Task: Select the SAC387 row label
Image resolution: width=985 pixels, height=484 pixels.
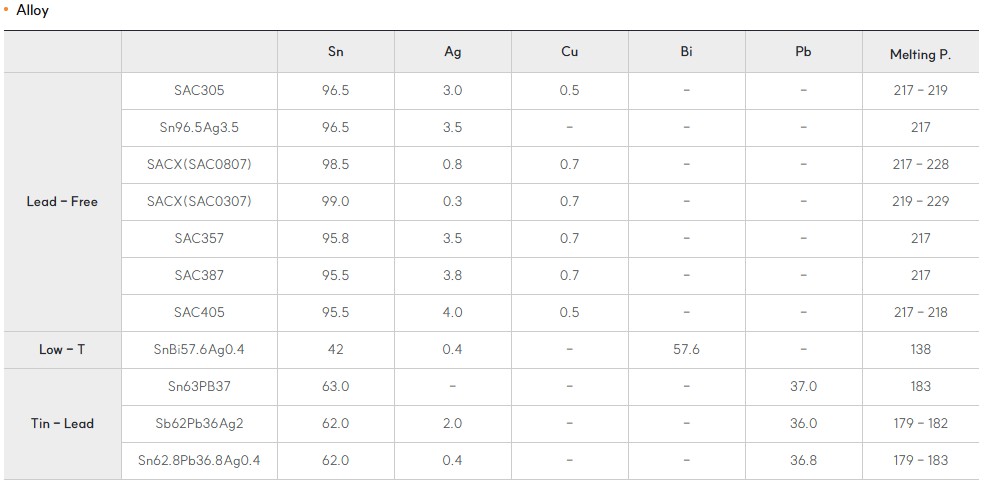Action: [199, 276]
